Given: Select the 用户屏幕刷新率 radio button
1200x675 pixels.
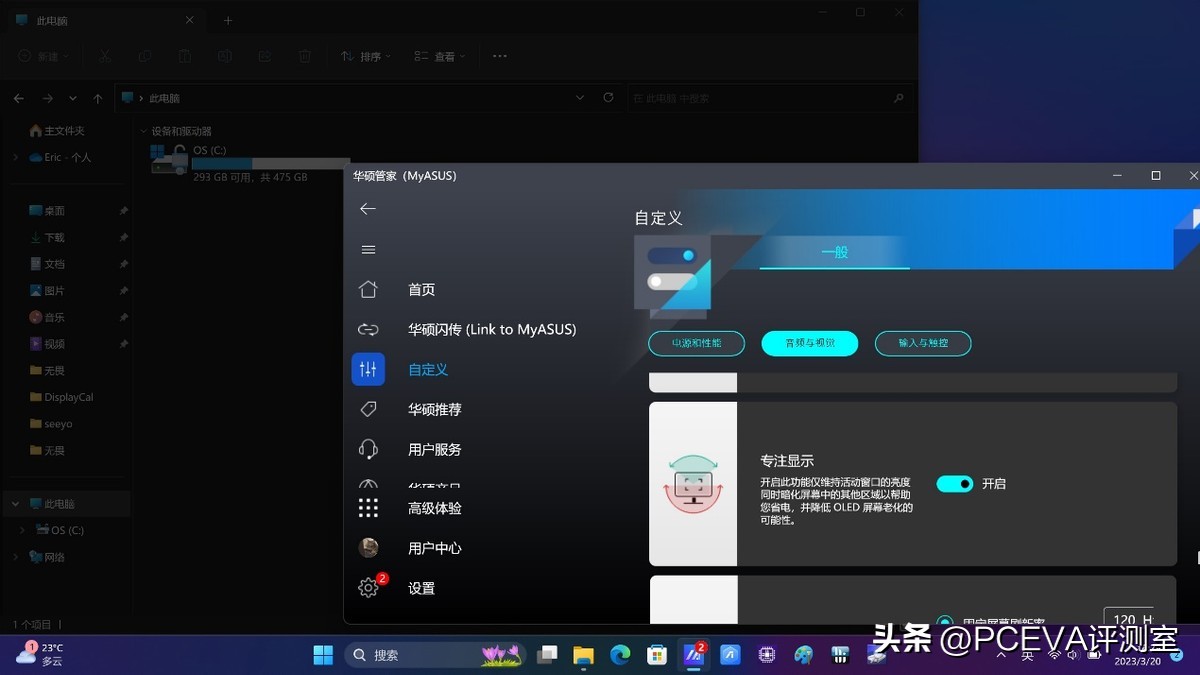Looking at the screenshot, I should tap(944, 620).
